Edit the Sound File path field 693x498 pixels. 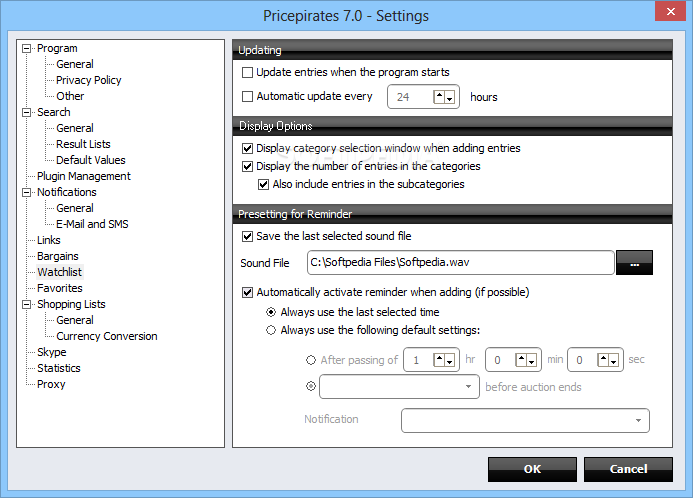coord(461,263)
